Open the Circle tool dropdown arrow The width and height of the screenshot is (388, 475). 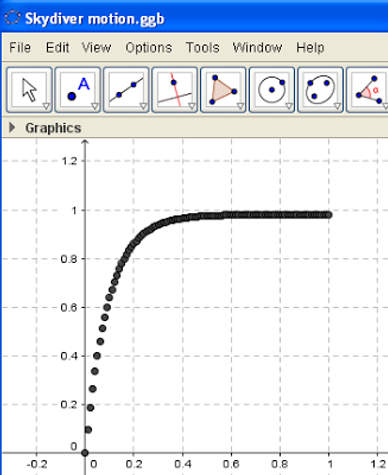pyautogui.click(x=289, y=106)
